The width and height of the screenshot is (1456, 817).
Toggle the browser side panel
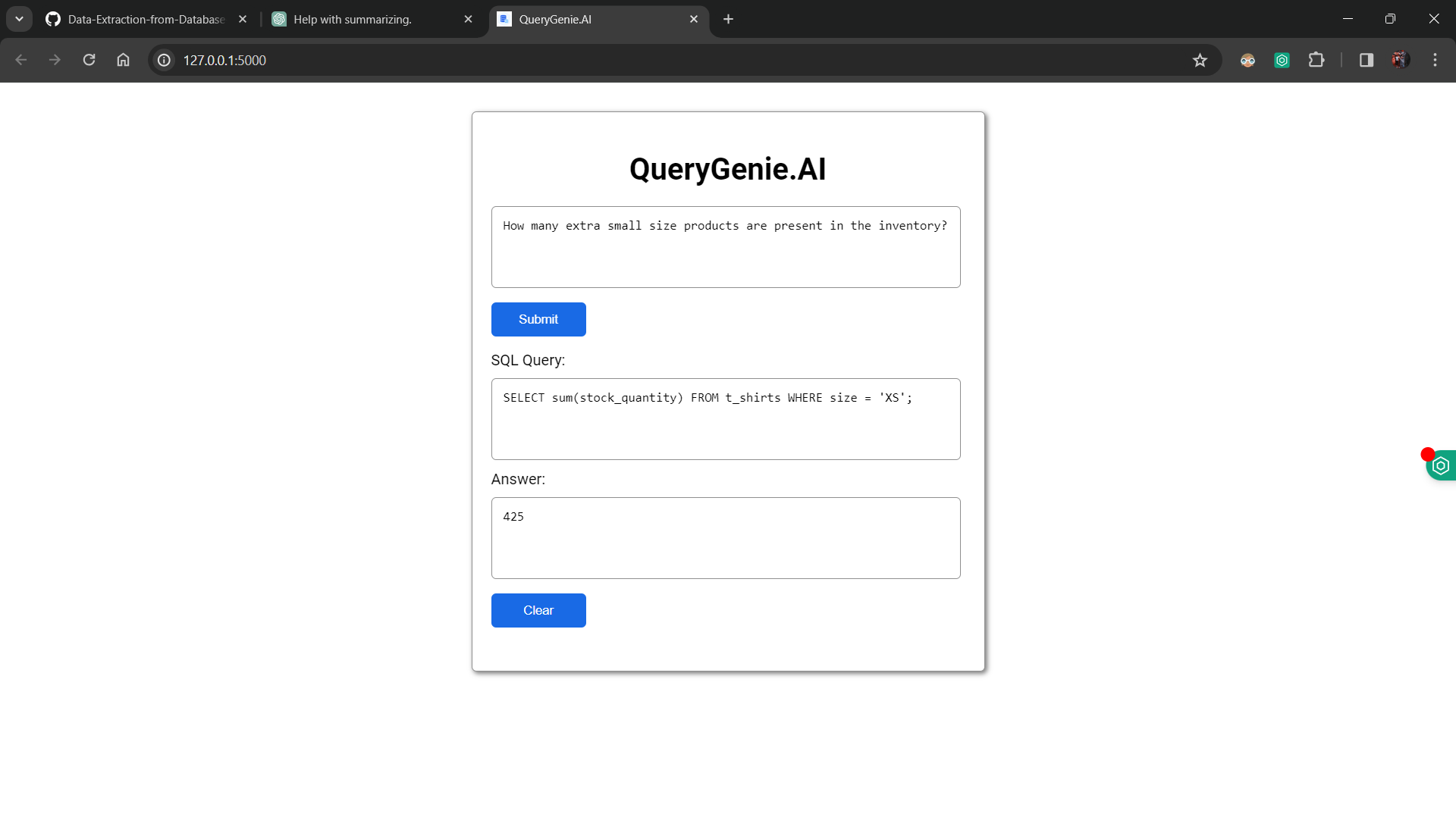[1367, 60]
